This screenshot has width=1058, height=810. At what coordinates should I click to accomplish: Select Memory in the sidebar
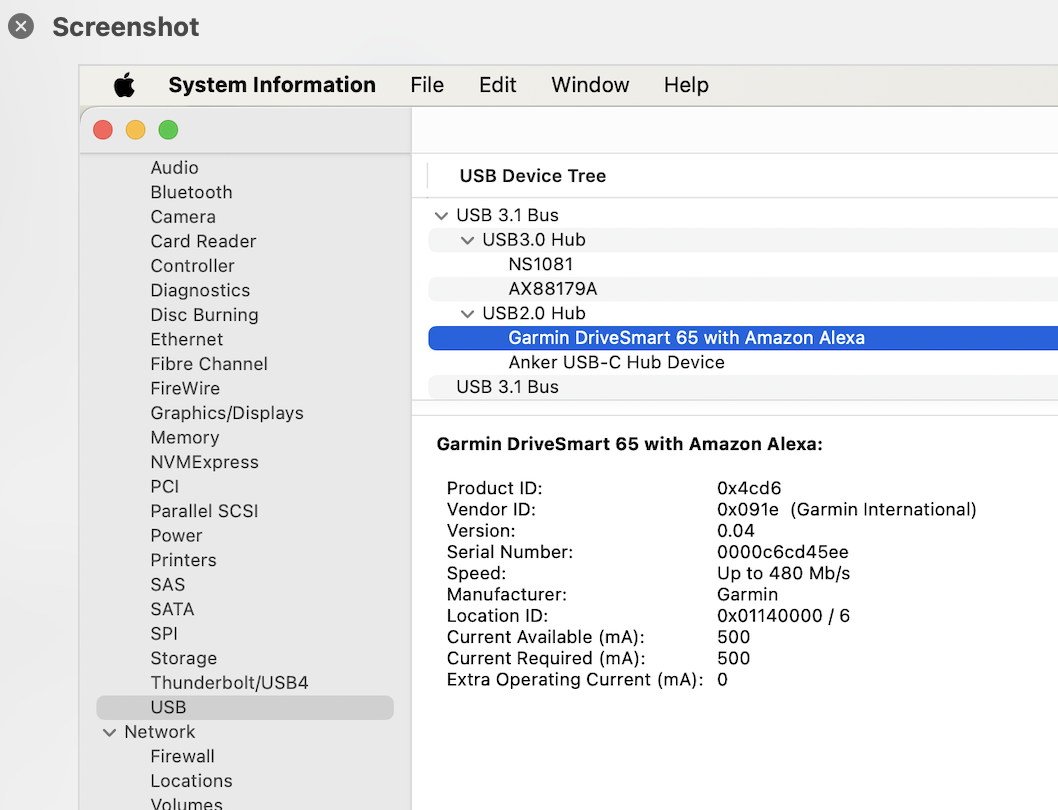(x=185, y=437)
